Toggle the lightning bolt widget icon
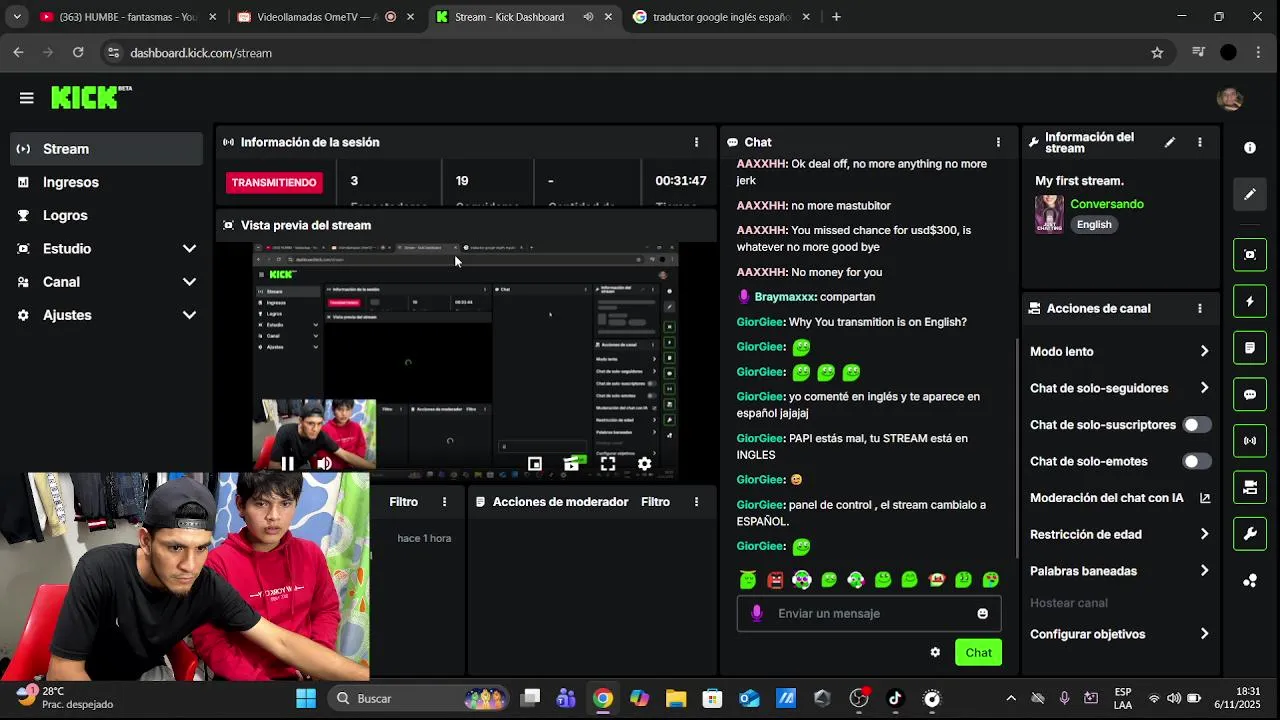Image resolution: width=1280 pixels, height=720 pixels. pyautogui.click(x=1250, y=301)
